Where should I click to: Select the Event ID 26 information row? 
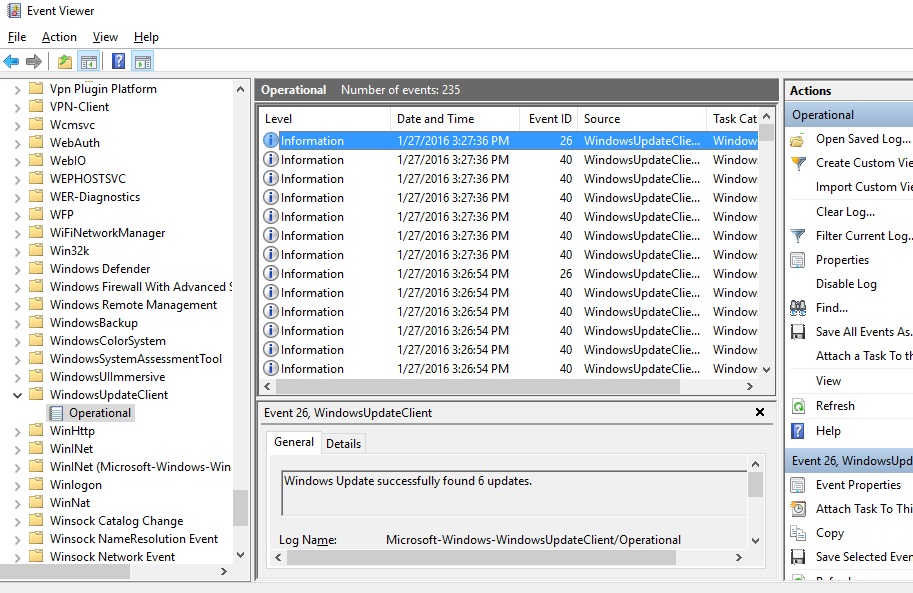tap(450, 140)
